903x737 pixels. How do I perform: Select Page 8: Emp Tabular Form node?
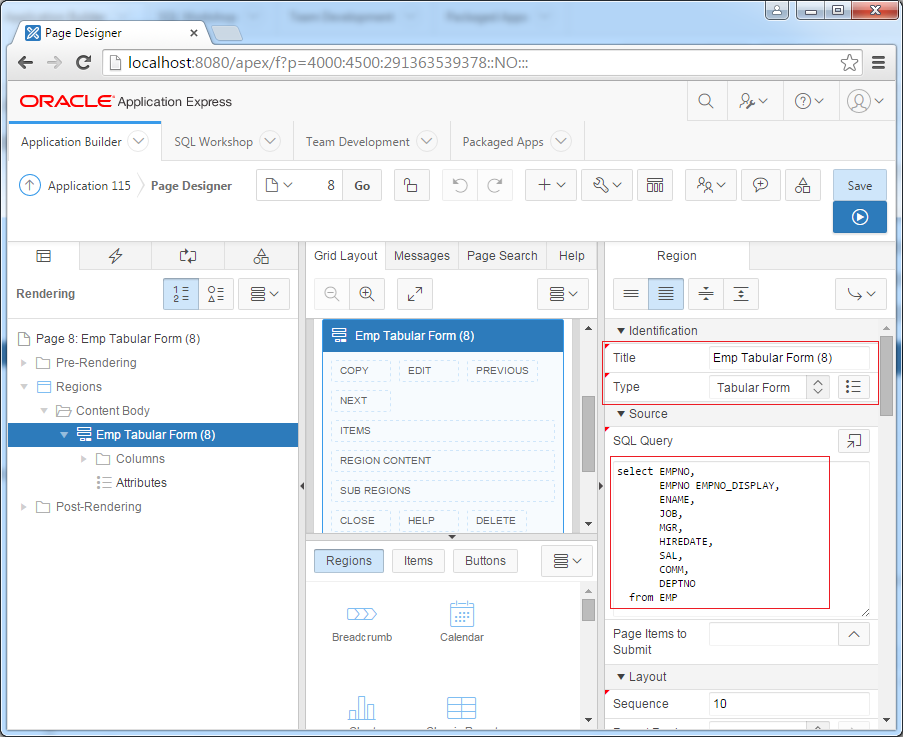[117, 339]
